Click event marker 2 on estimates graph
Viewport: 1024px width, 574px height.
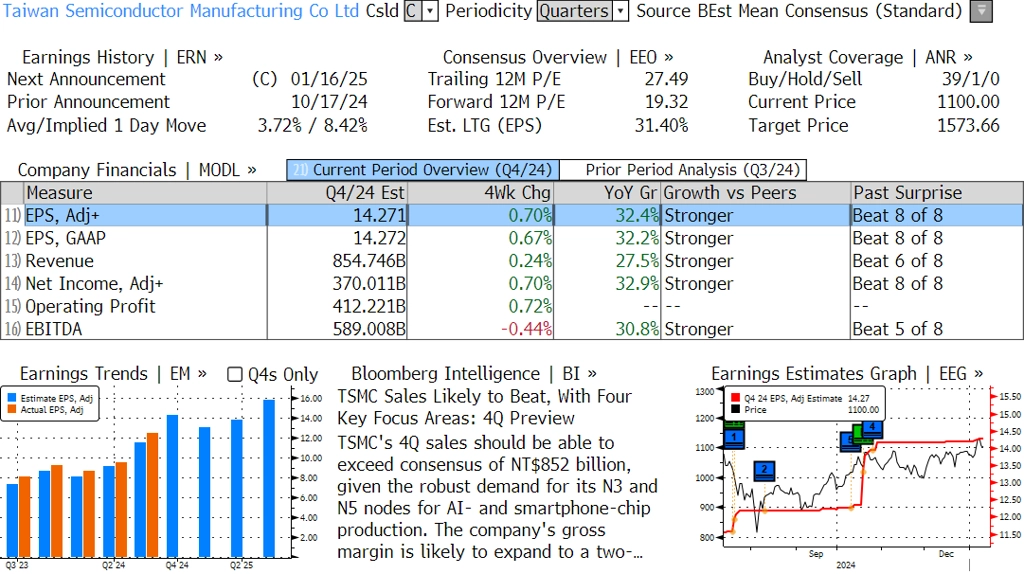[764, 471]
